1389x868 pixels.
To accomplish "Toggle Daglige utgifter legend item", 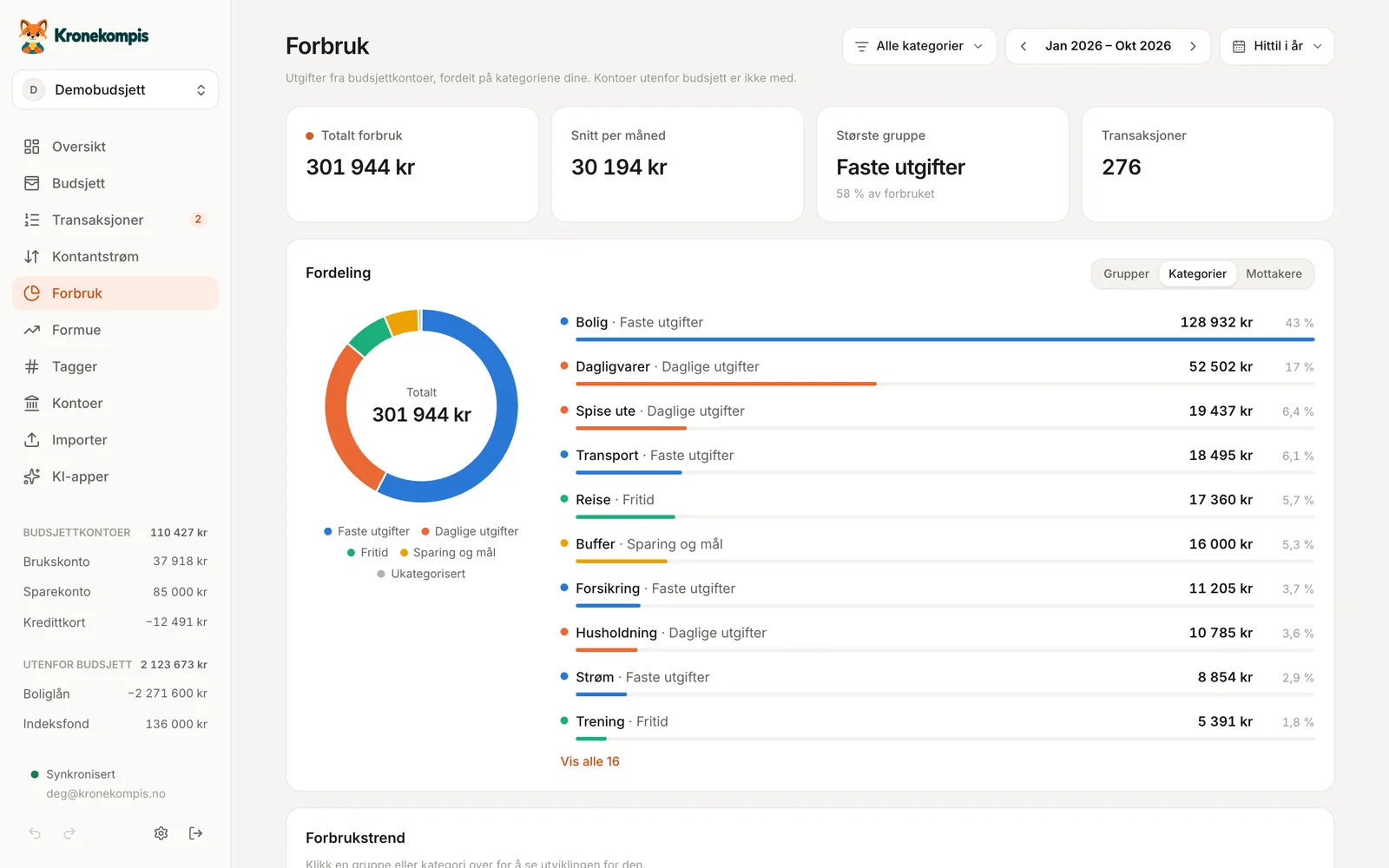I will click(470, 531).
